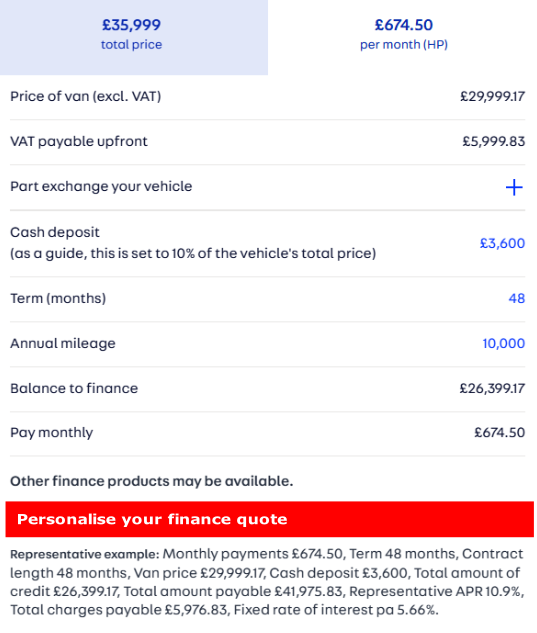Image resolution: width=537 pixels, height=633 pixels.
Task: Click the Annual mileage label
Action: pyautogui.click(x=63, y=344)
